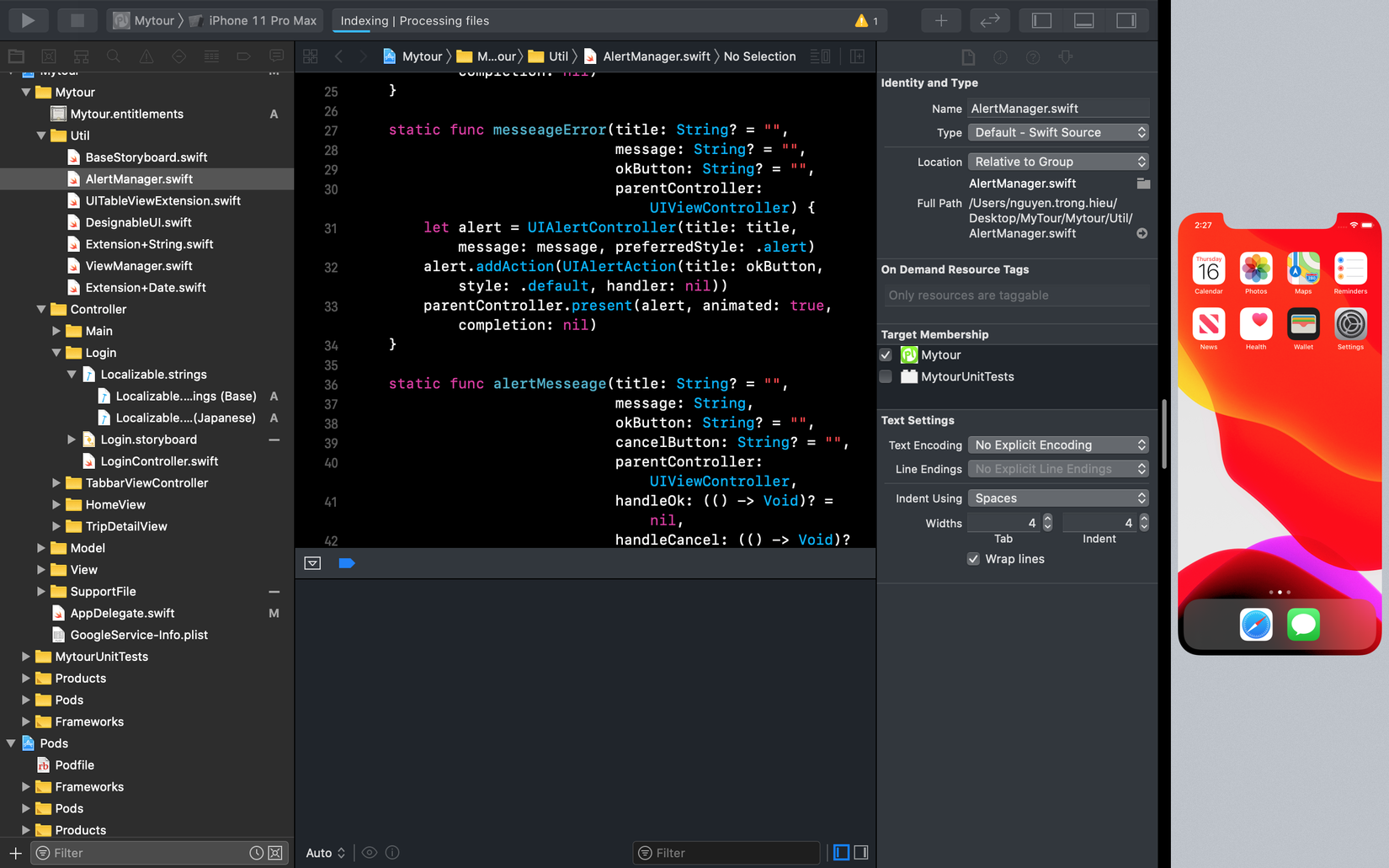
Task: Click the Library plus button
Action: [941, 20]
